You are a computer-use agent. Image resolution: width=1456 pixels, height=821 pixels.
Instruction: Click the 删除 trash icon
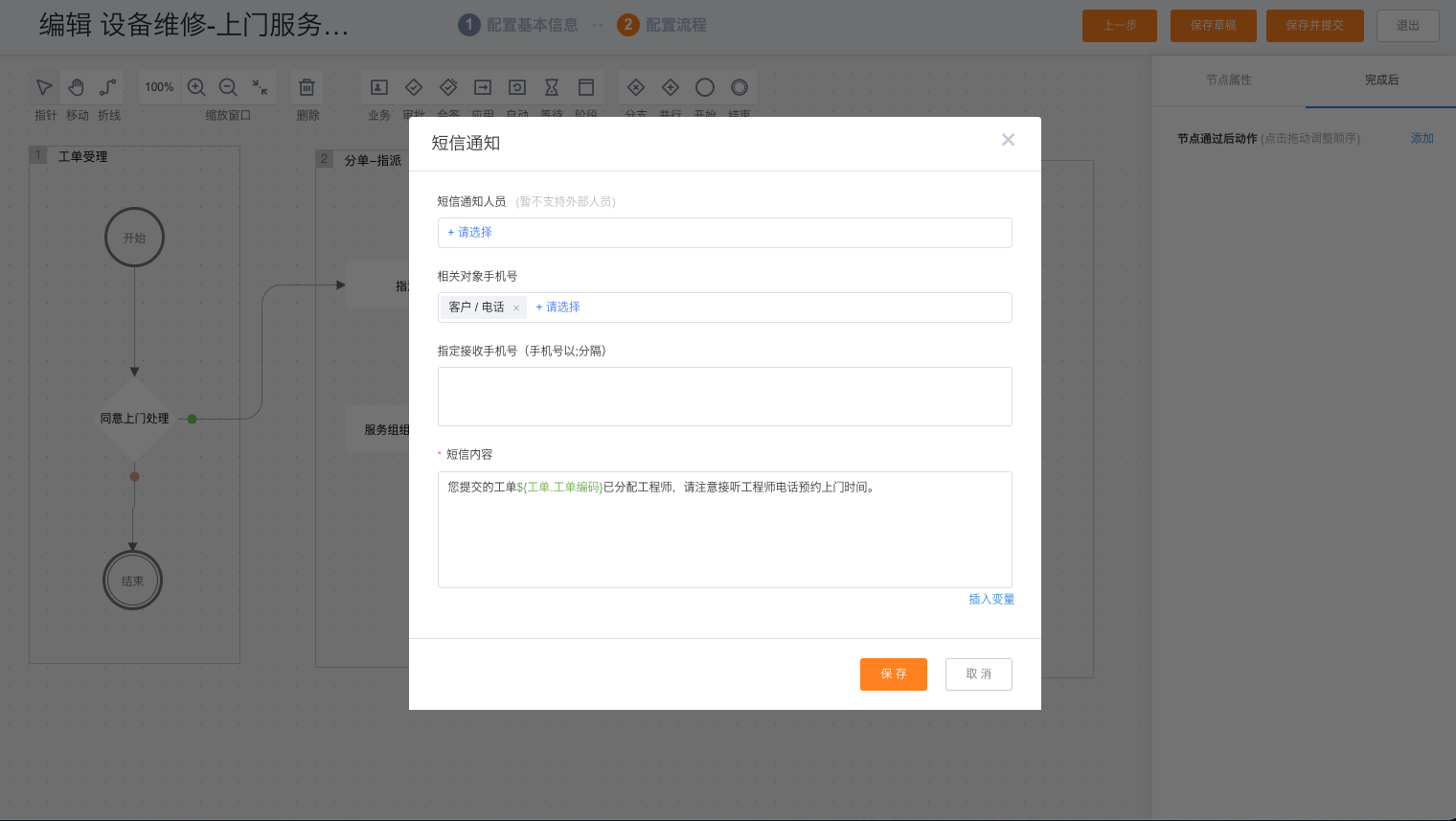click(307, 87)
